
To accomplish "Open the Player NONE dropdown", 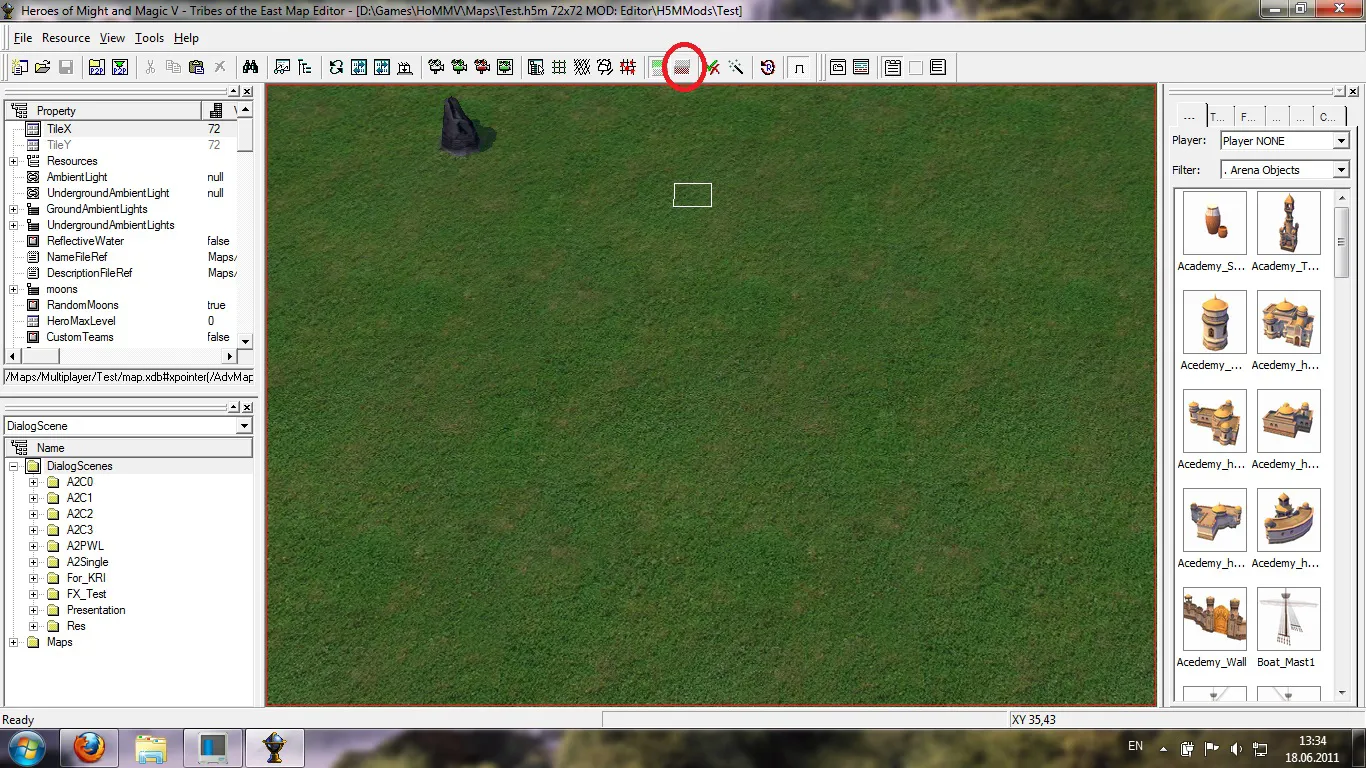I will [x=1285, y=141].
